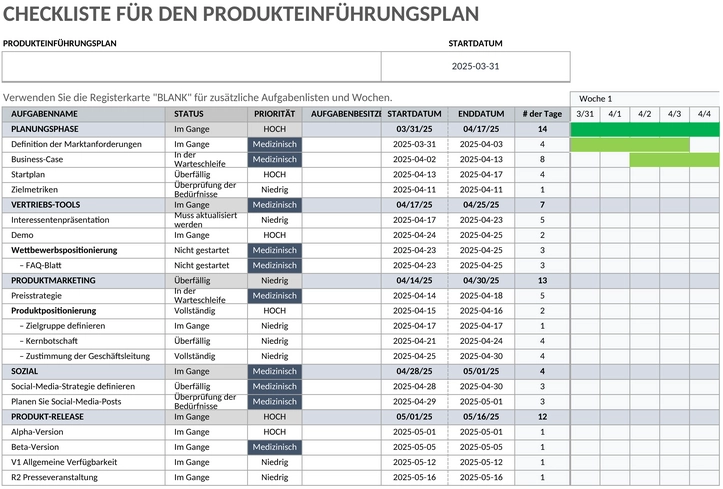Screen dimensions: 723x489
Task: Click the light green Marktanforderungen Gantt bar
Action: coord(630,145)
